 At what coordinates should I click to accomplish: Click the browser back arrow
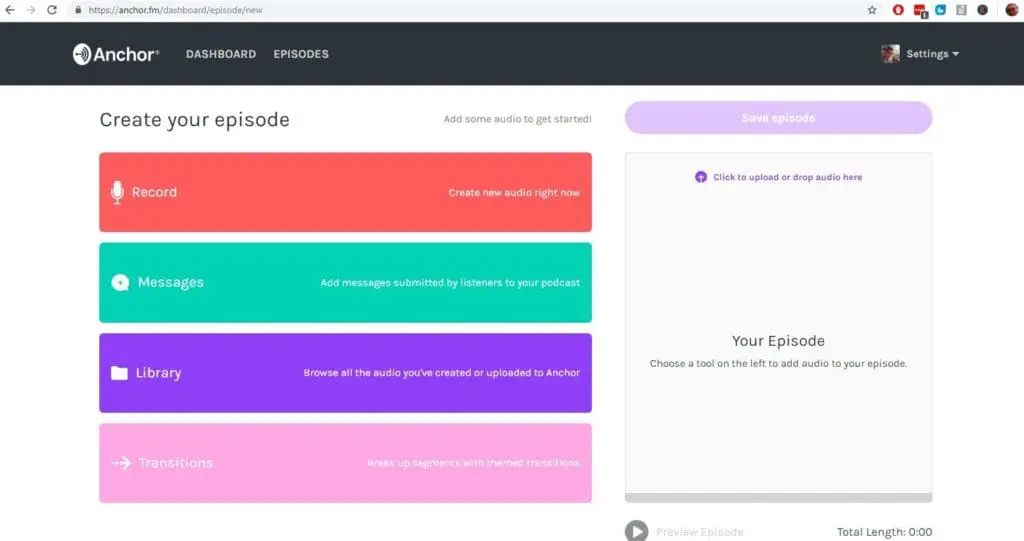click(x=10, y=10)
